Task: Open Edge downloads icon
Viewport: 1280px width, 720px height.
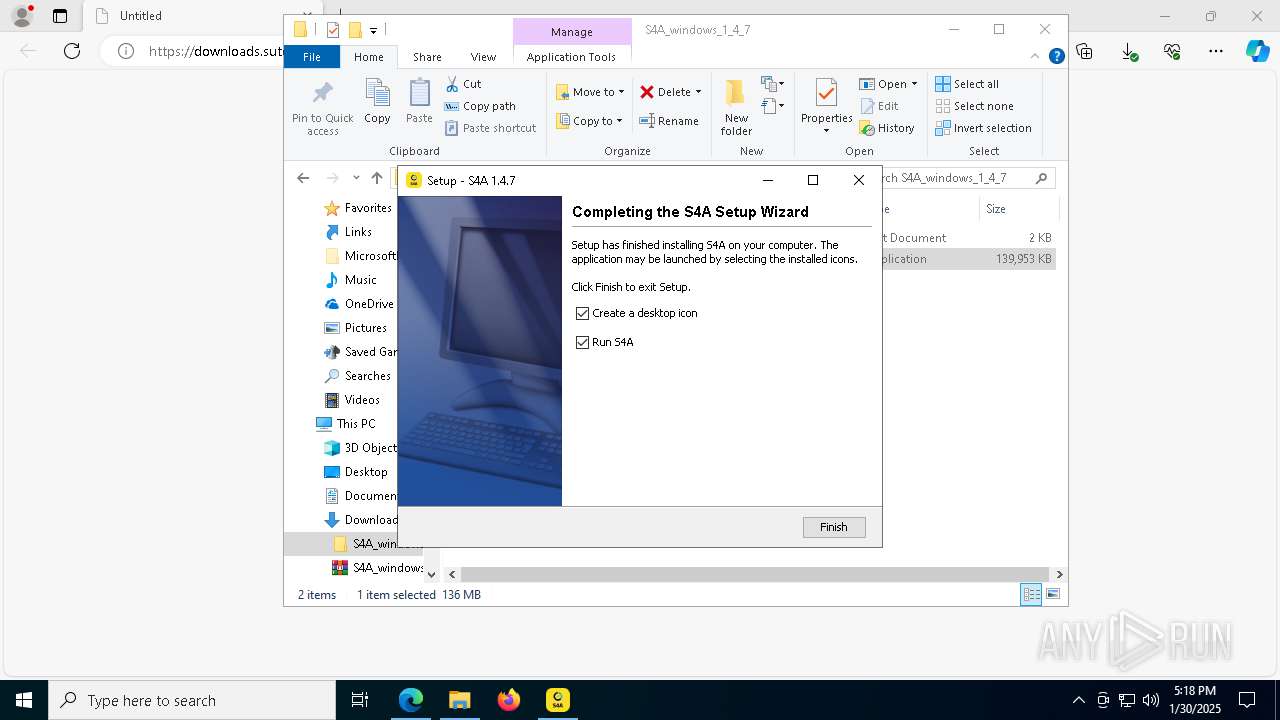Action: [1129, 51]
